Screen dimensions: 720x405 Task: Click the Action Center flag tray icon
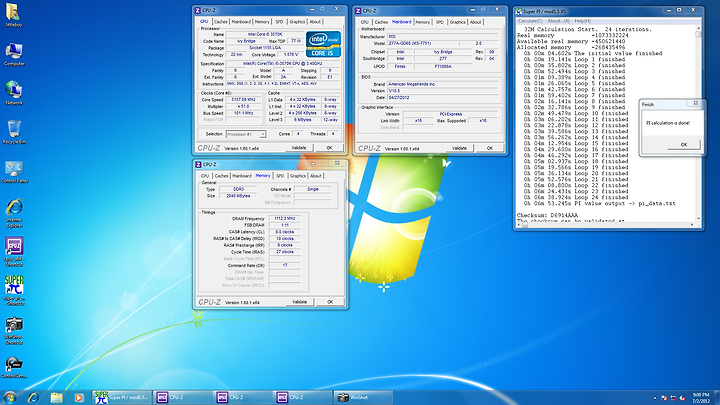coord(664,398)
